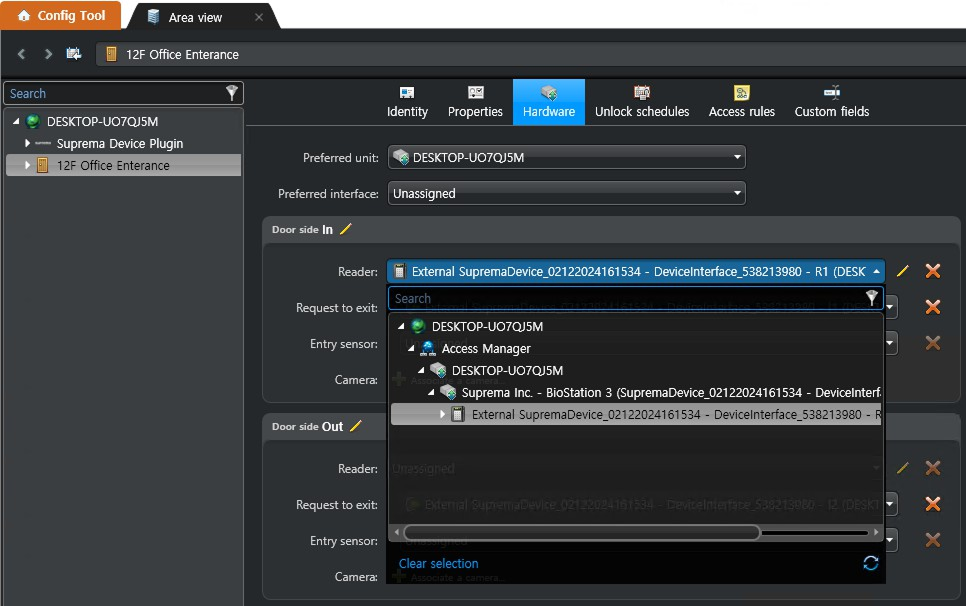Screen dimensions: 966x606
Task: Open the Access rules tab
Action: point(741,102)
